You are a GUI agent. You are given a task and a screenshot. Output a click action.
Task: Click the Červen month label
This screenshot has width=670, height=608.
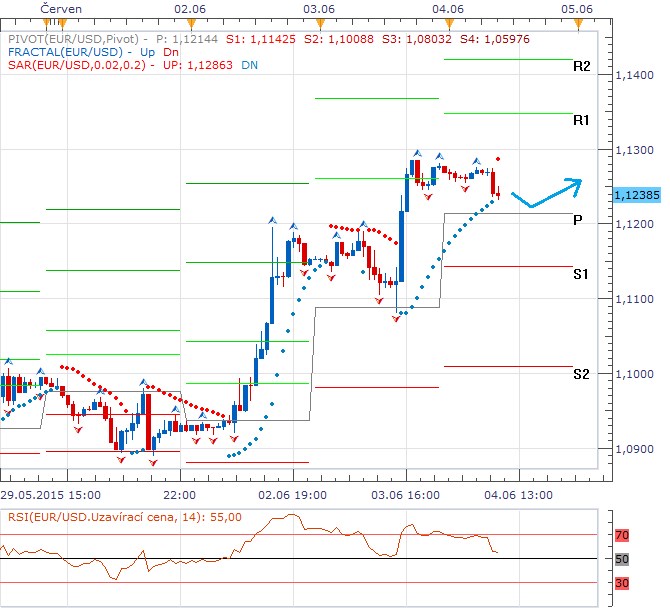click(x=62, y=8)
